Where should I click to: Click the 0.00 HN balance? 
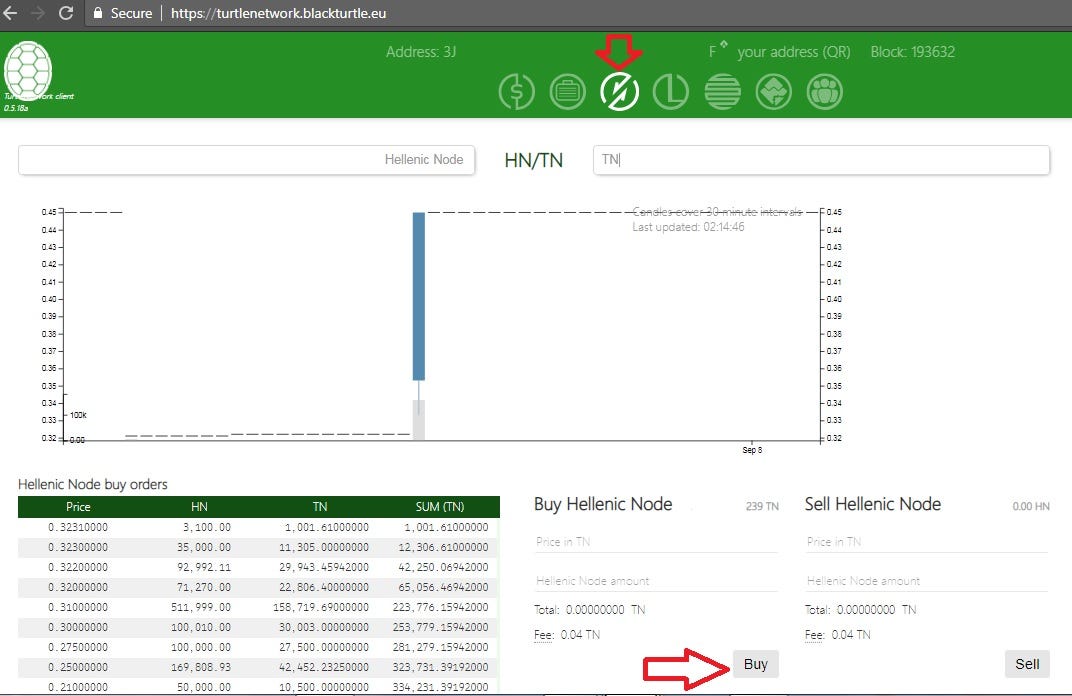(1030, 507)
